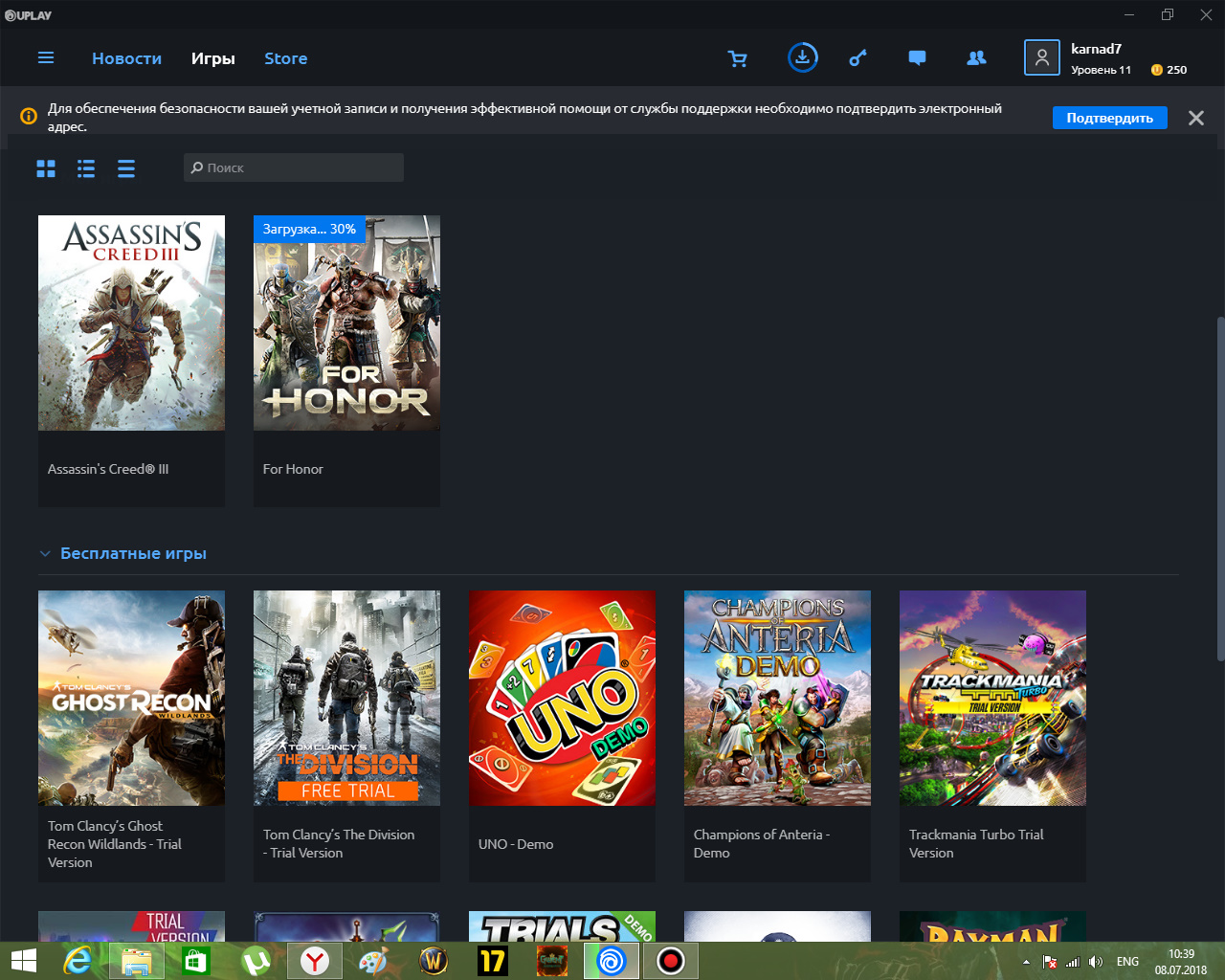Open Champions of Anteria Demo cover

point(777,698)
